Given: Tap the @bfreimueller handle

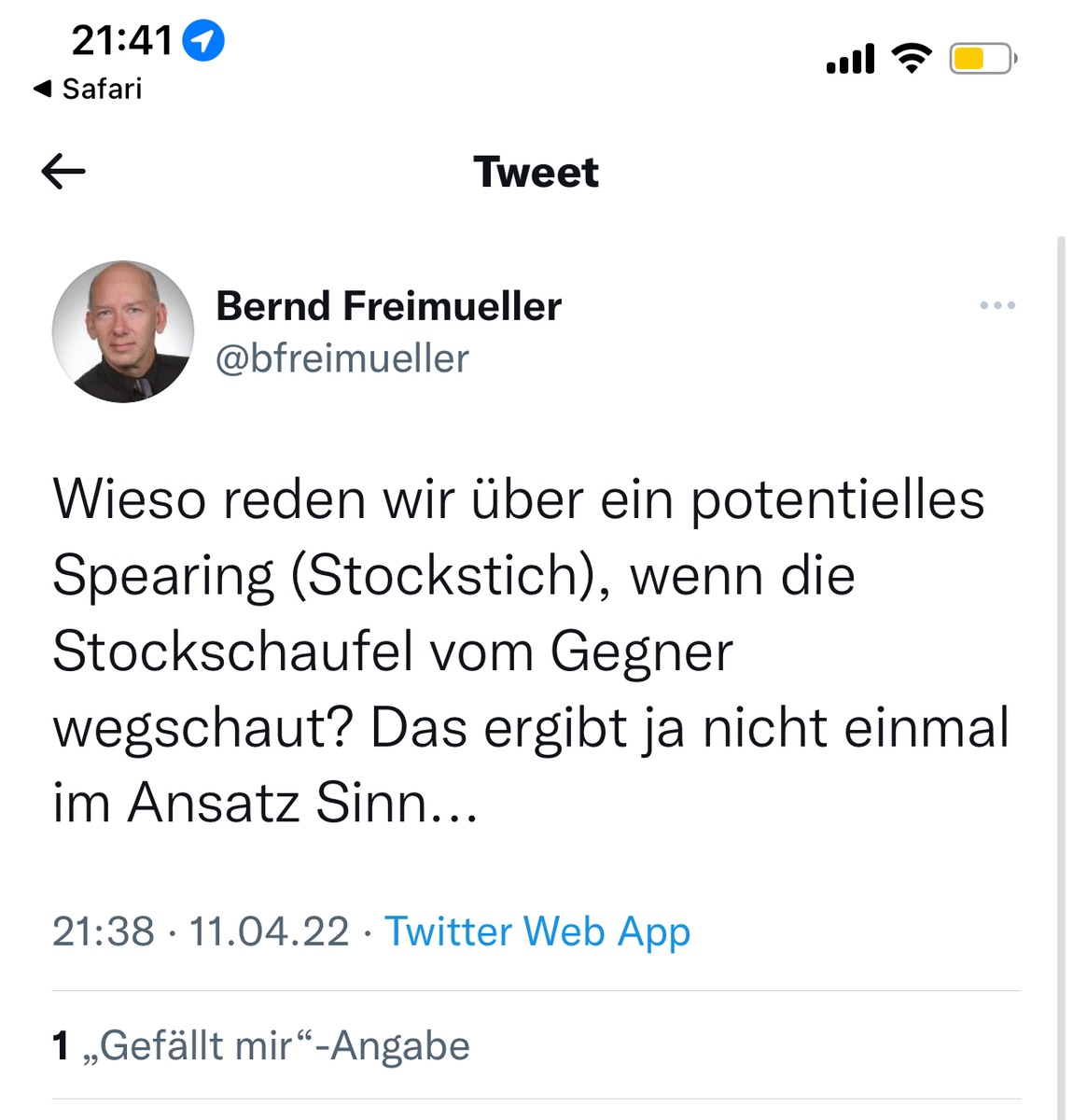Looking at the screenshot, I should 342,358.
